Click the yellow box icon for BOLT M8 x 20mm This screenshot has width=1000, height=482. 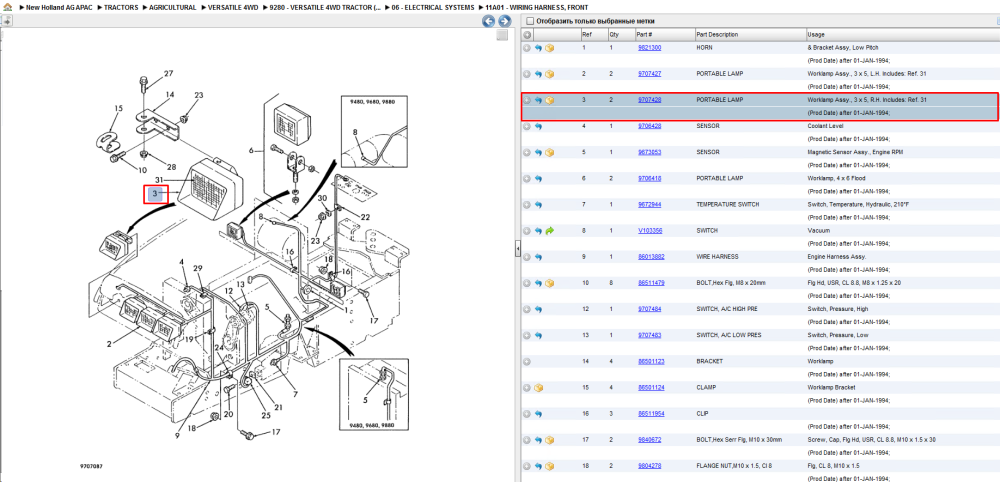549,283
